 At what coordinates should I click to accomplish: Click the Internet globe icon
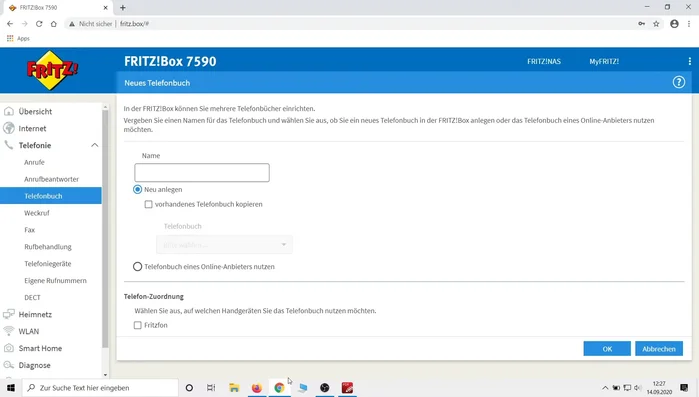8,128
